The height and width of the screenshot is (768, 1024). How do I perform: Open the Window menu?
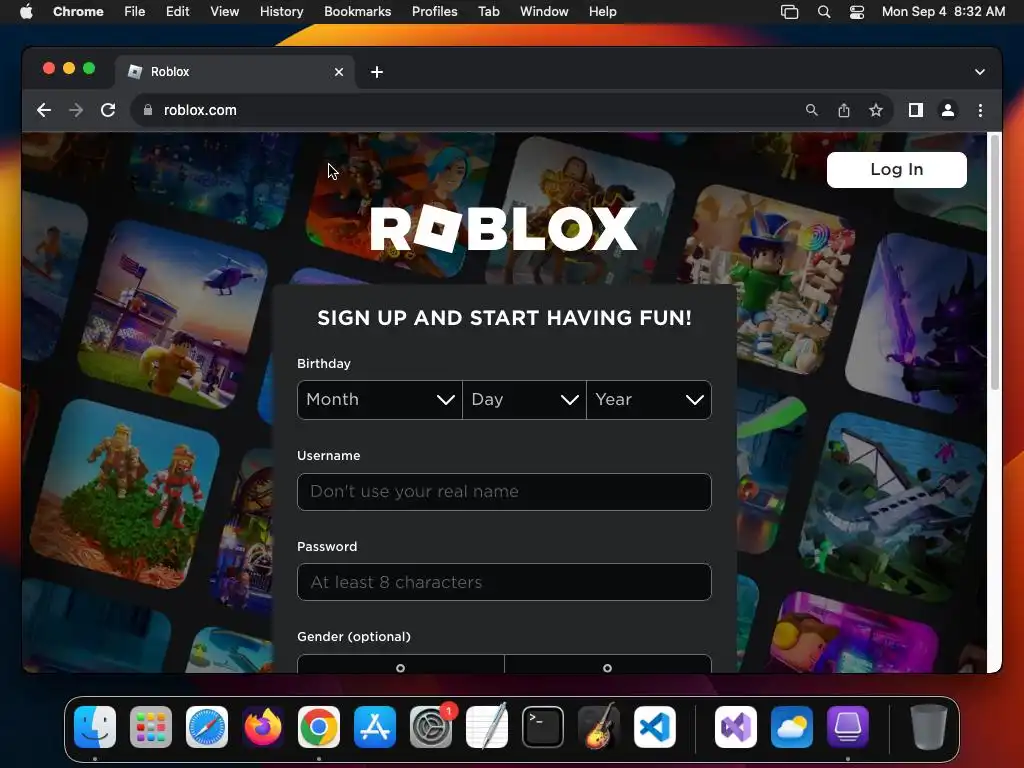544,12
